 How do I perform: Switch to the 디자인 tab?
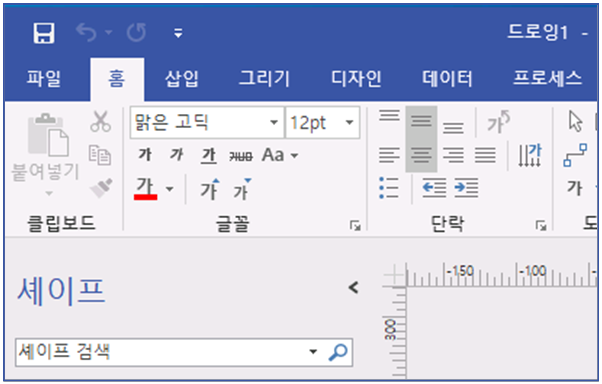click(x=356, y=79)
